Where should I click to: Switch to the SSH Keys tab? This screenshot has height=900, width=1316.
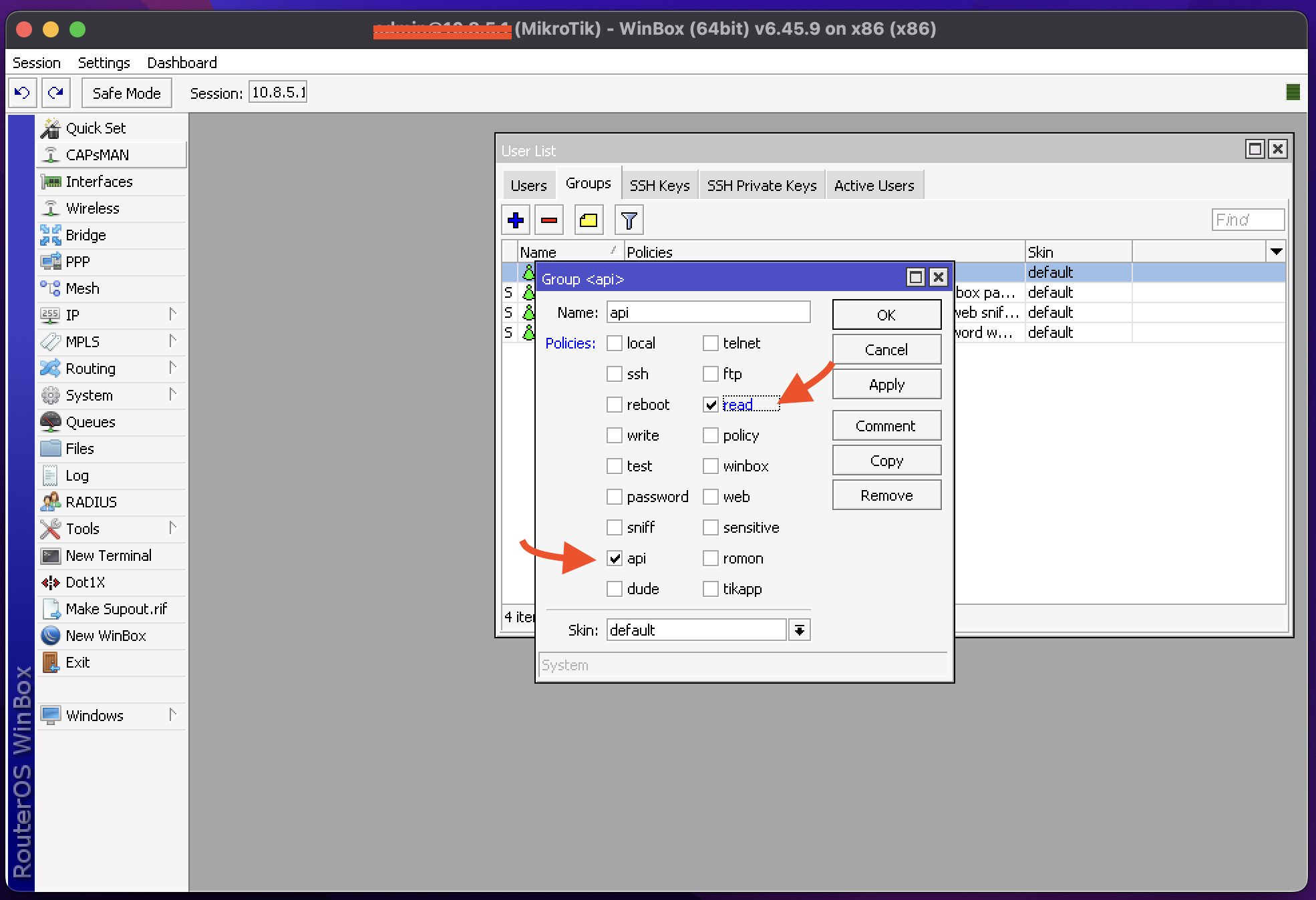tap(658, 185)
